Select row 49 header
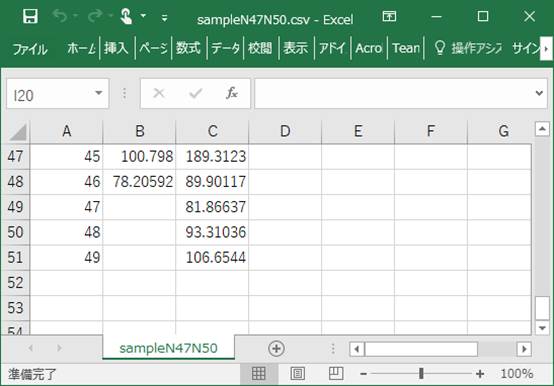 15,207
